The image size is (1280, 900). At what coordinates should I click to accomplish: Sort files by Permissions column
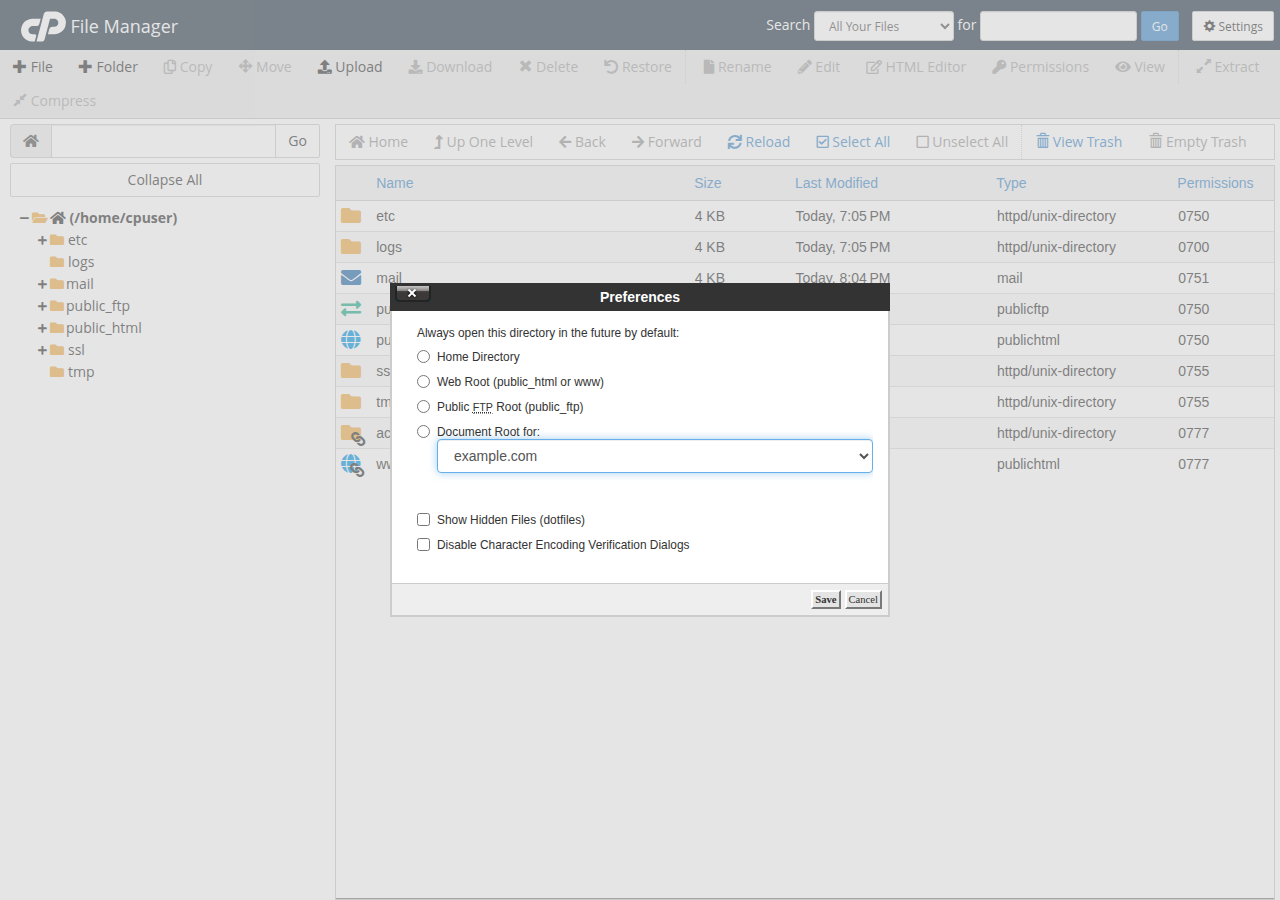[x=1215, y=183]
